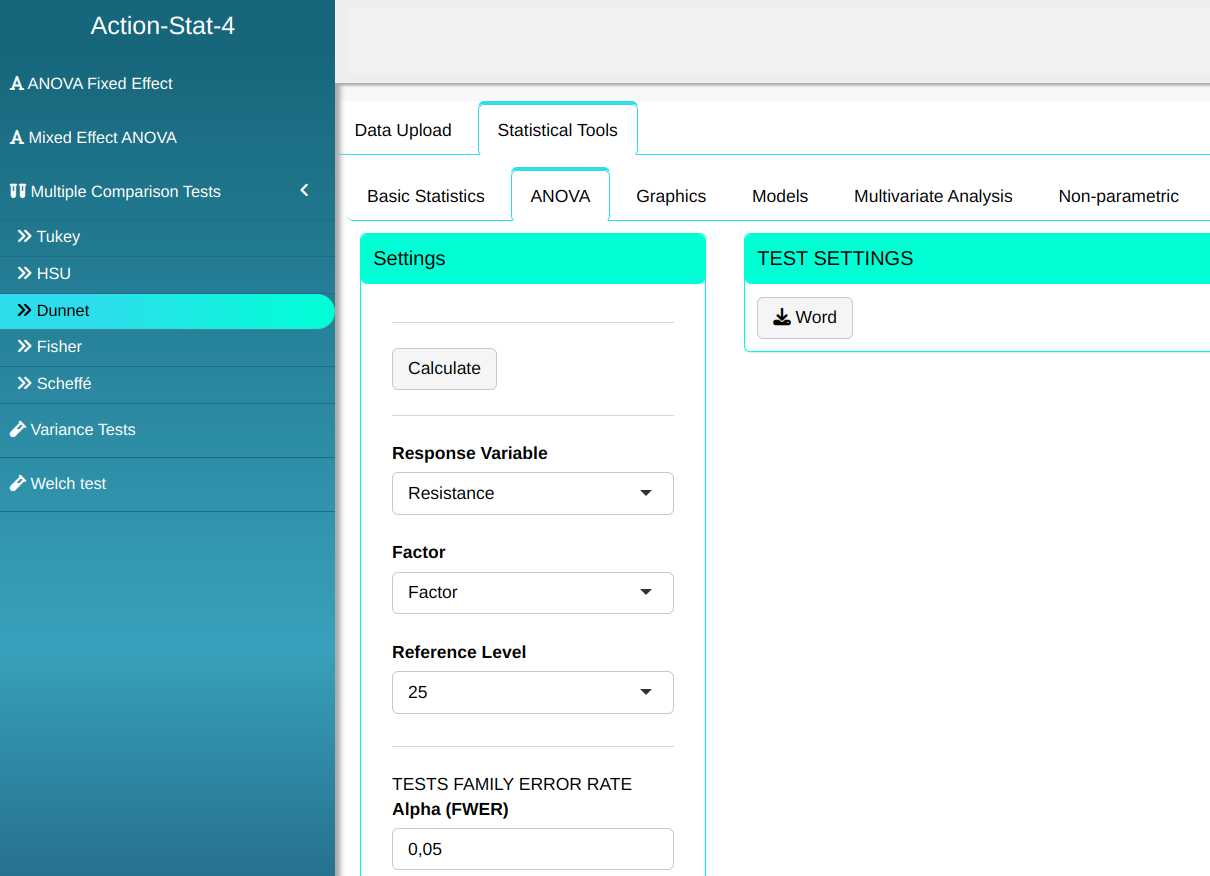Open the Reference Level dropdown
The width and height of the screenshot is (1210, 876).
coord(532,692)
